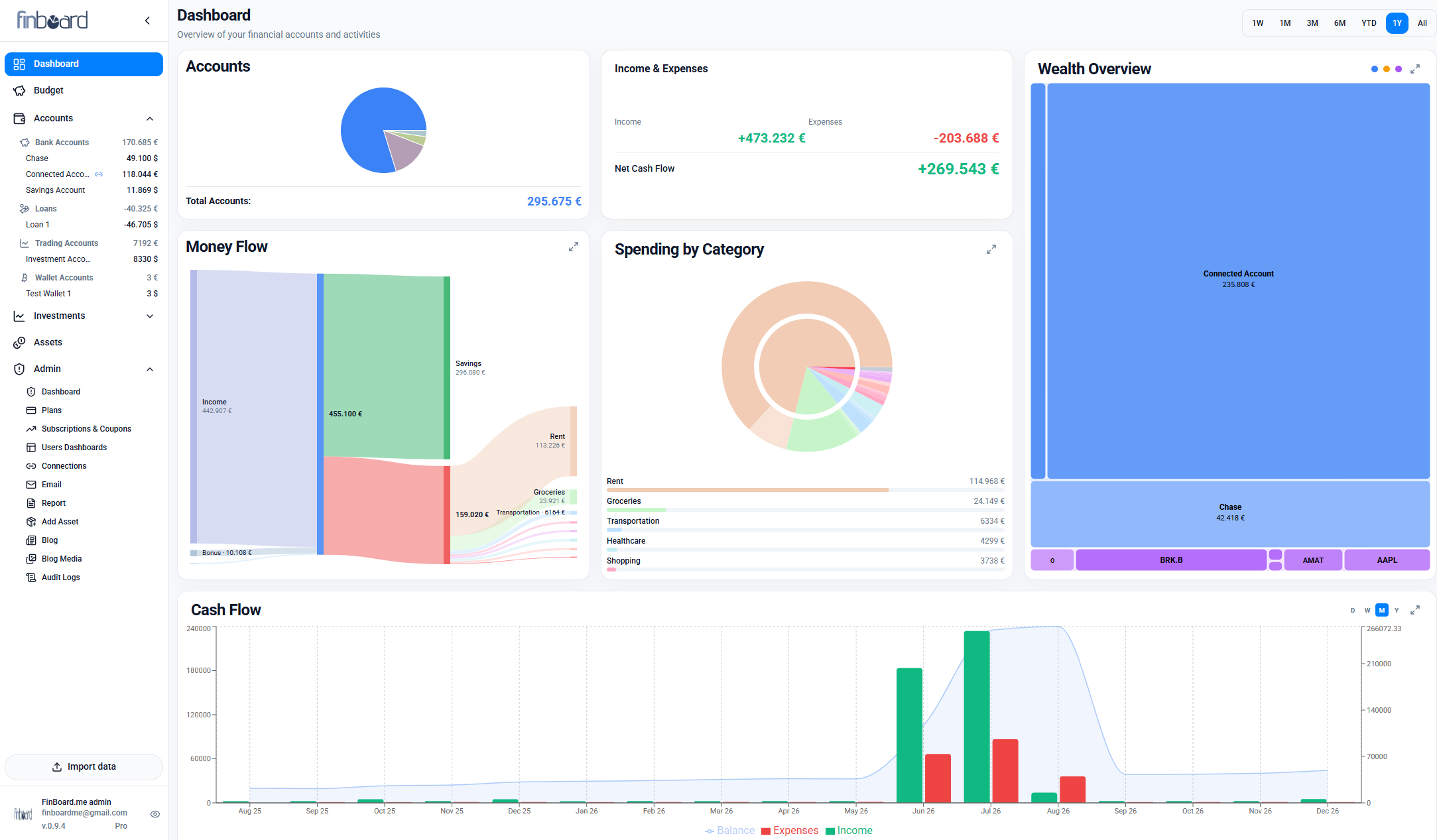
Task: Collapse the sidebar with the left chevron
Action: pos(147,21)
